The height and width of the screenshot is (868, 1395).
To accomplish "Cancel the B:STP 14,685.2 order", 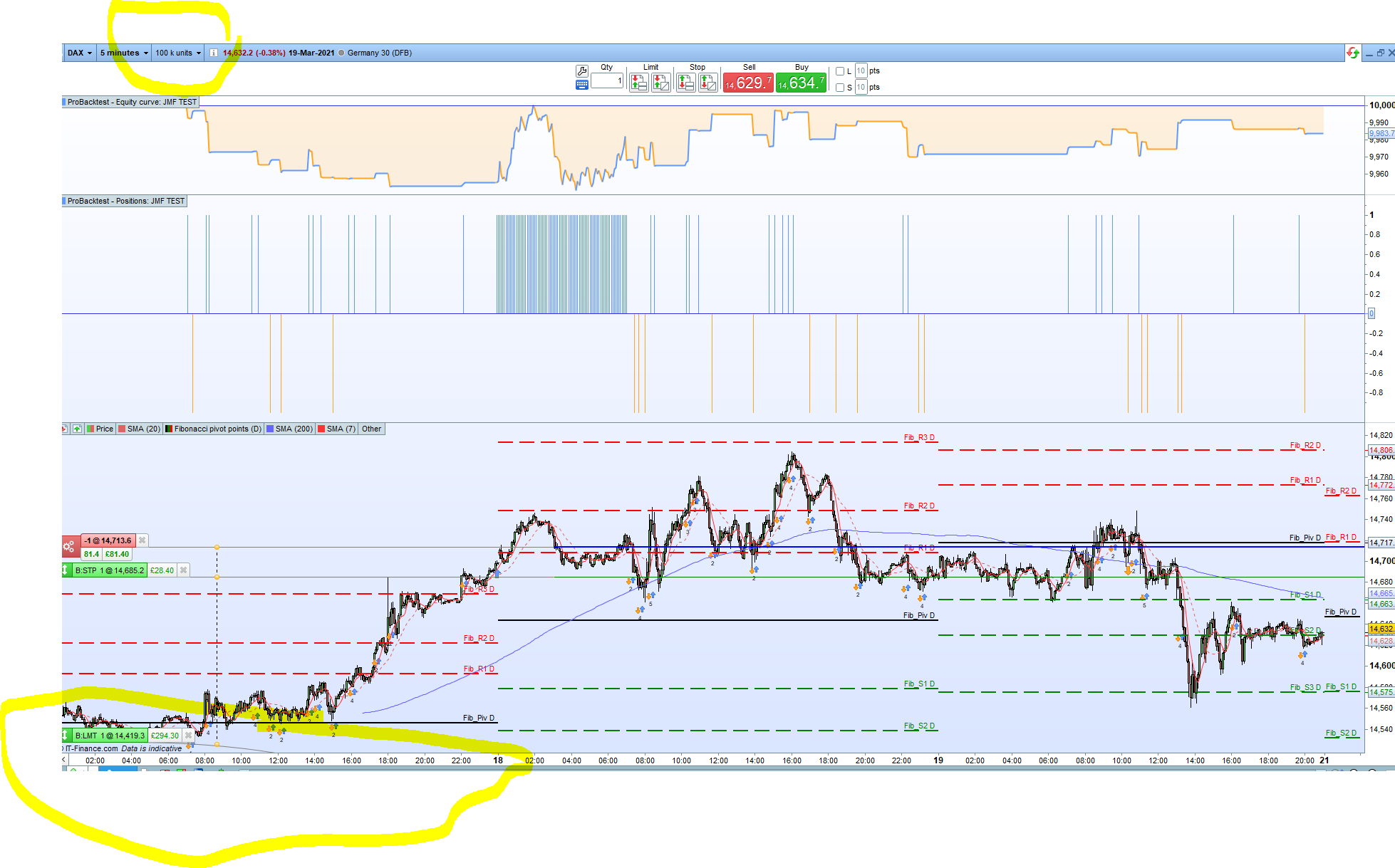I will coord(183,570).
